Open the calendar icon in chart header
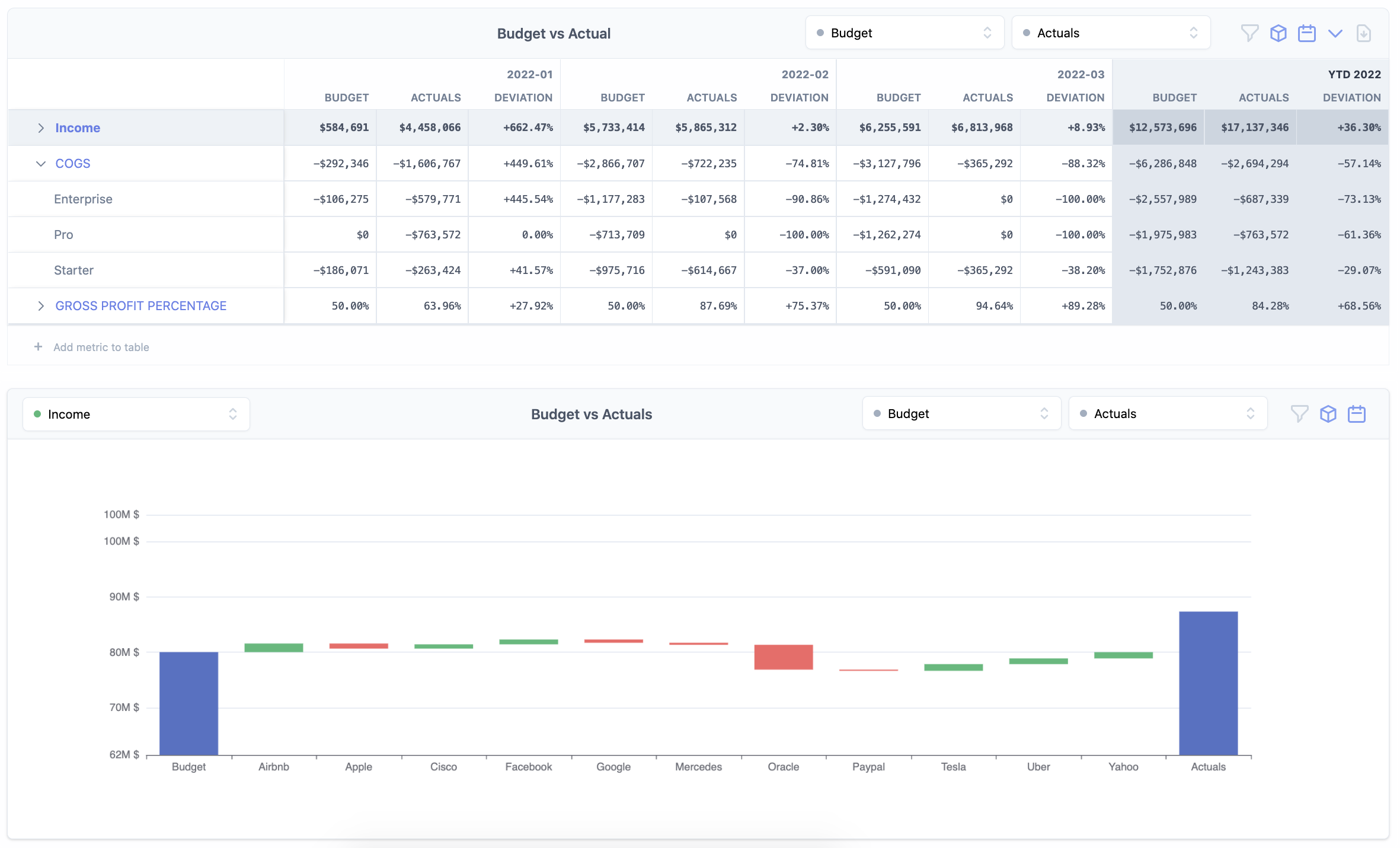 (1357, 414)
